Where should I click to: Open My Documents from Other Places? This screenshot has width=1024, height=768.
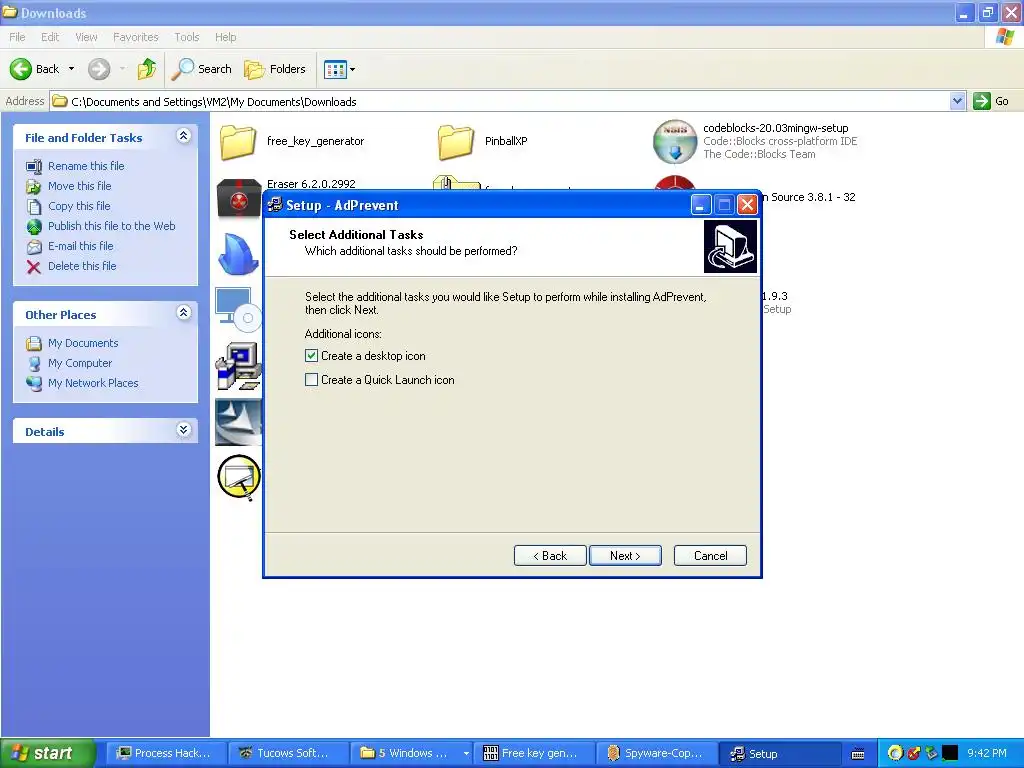(83, 343)
